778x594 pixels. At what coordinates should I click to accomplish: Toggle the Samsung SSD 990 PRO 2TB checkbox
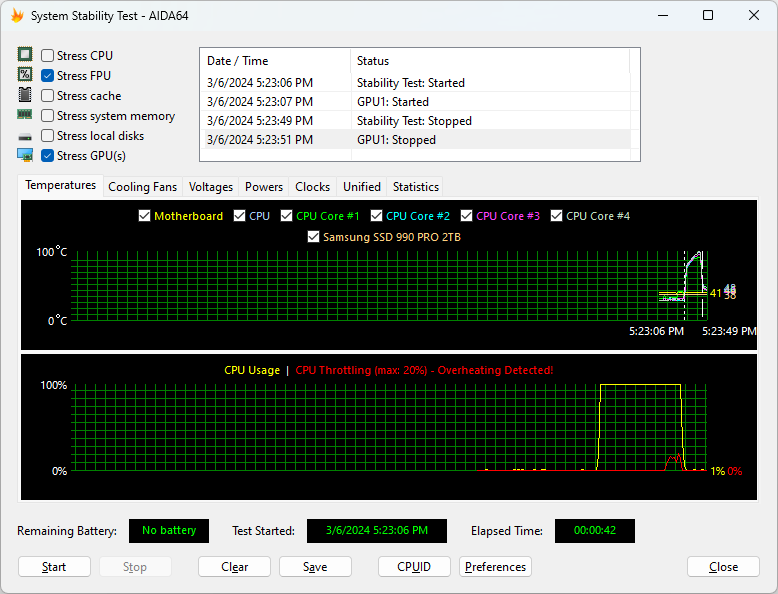[x=314, y=237]
